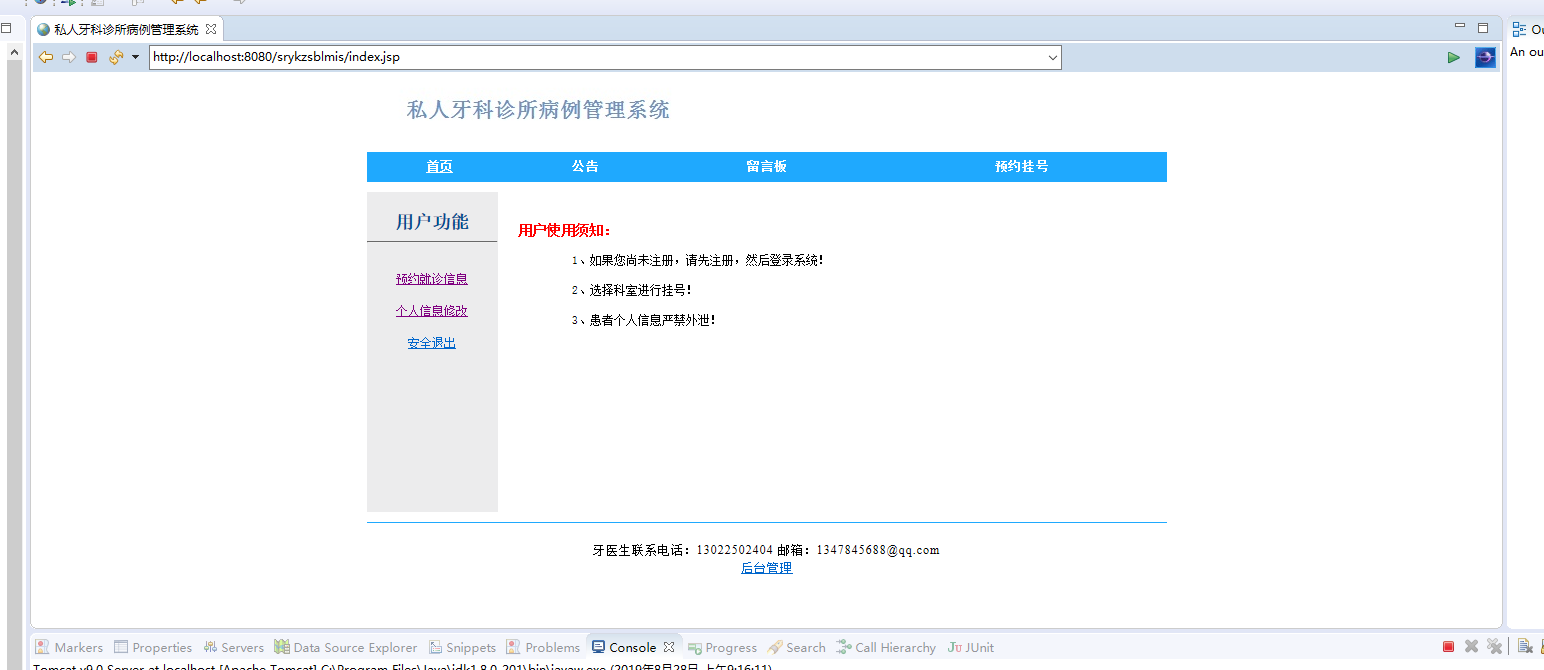Select 留言板 in the site navigation bar

click(767, 166)
